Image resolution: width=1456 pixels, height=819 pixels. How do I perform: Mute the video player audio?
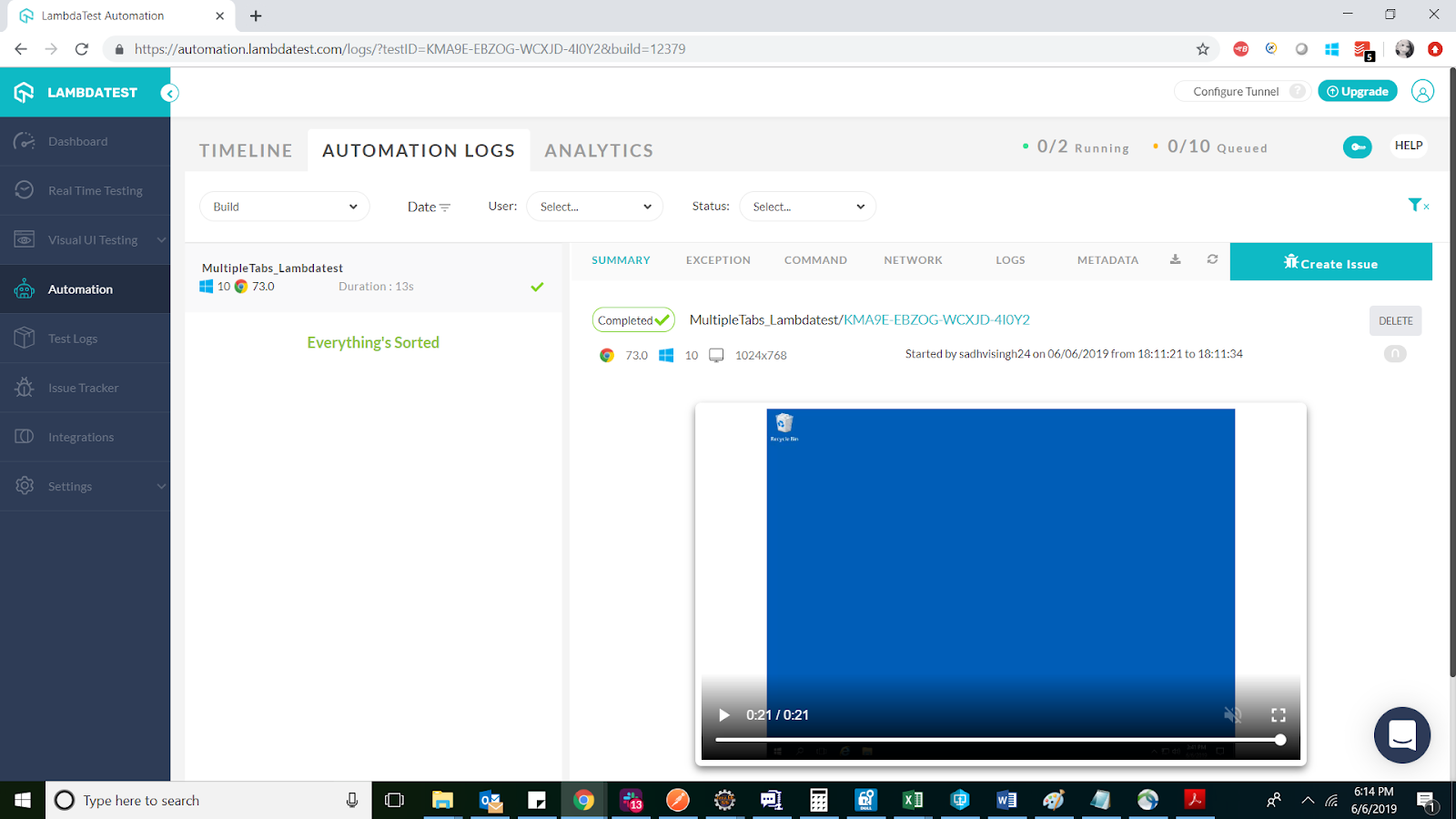(x=1233, y=715)
